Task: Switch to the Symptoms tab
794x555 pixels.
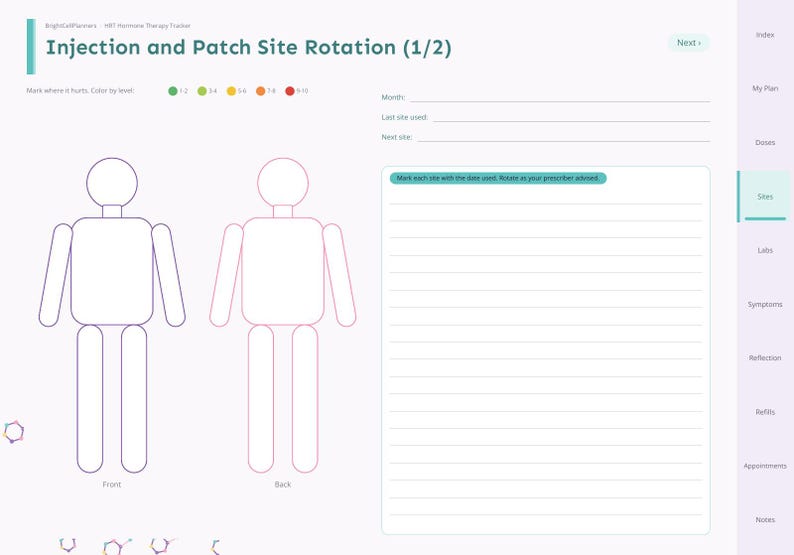Action: pyautogui.click(x=765, y=304)
